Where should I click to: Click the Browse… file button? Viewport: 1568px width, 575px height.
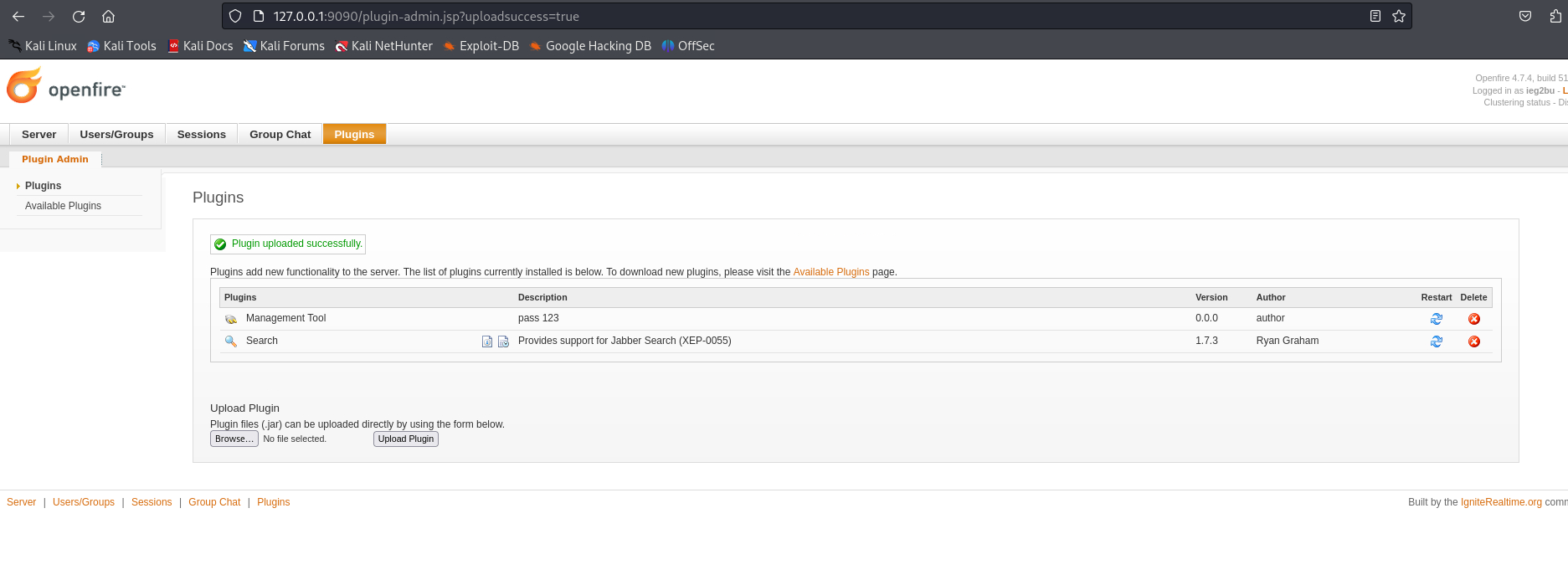[x=234, y=439]
